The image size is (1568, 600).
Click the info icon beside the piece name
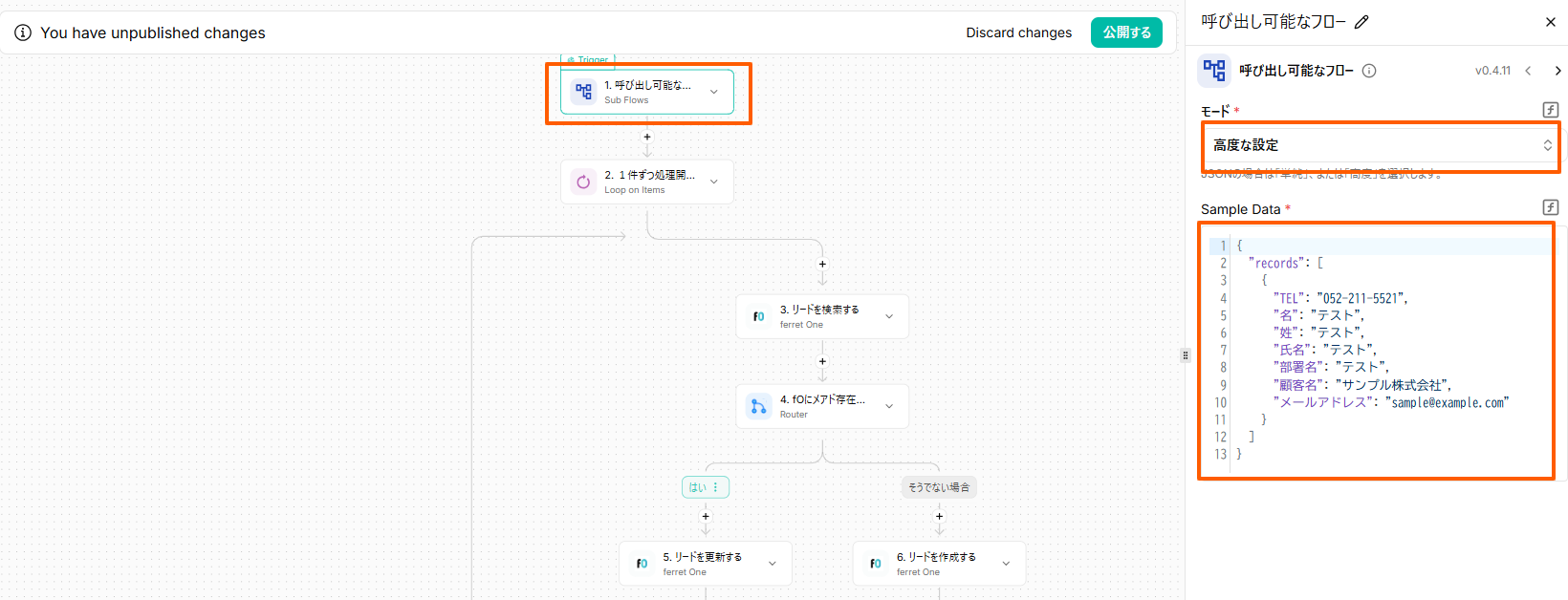pos(1369,71)
